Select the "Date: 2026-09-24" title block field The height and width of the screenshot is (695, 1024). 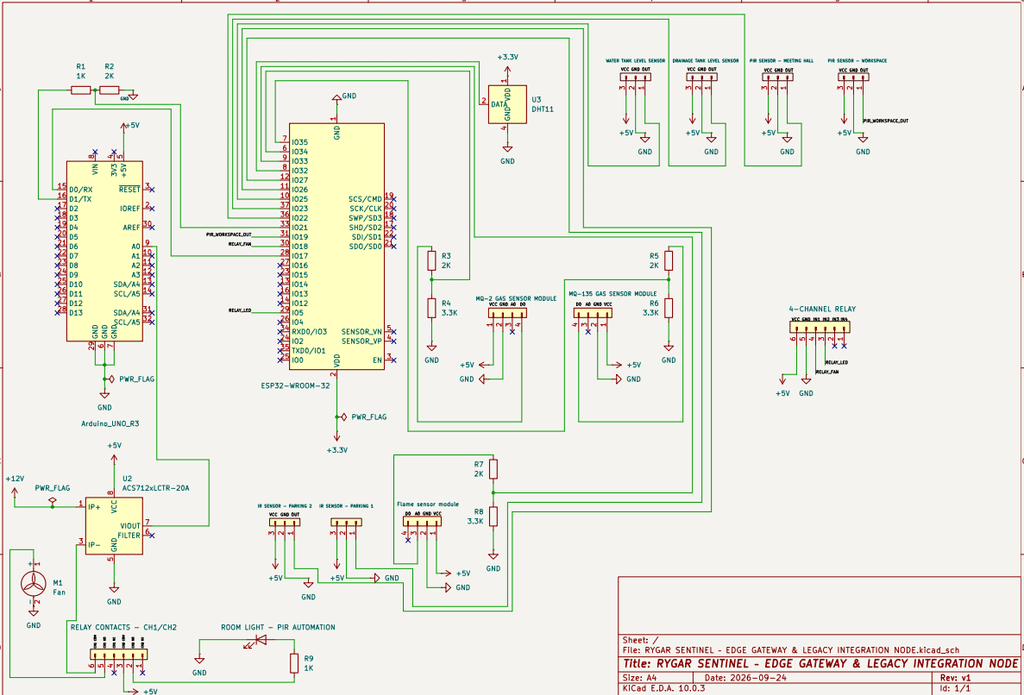click(748, 677)
